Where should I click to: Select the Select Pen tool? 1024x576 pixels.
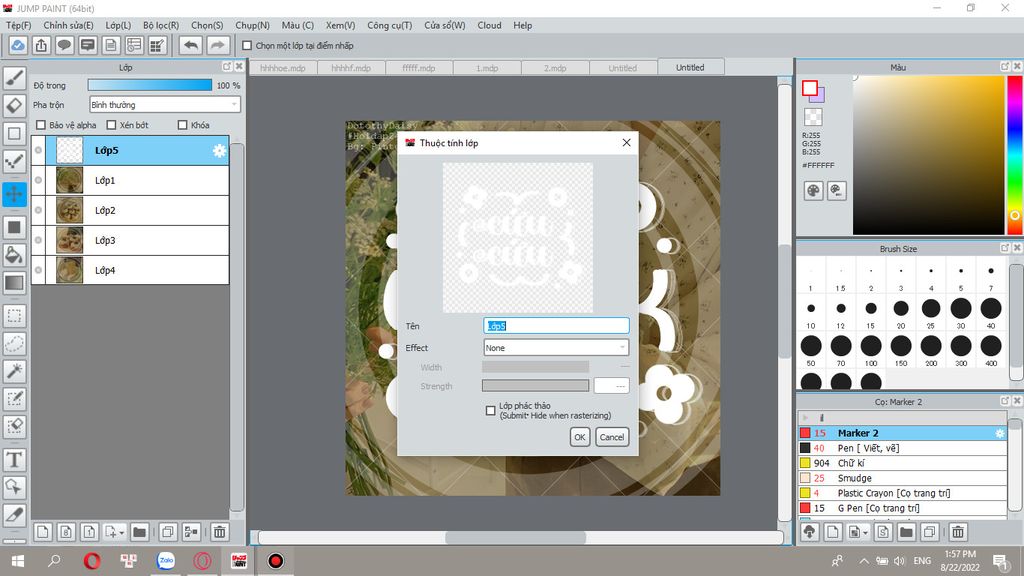(x=14, y=398)
